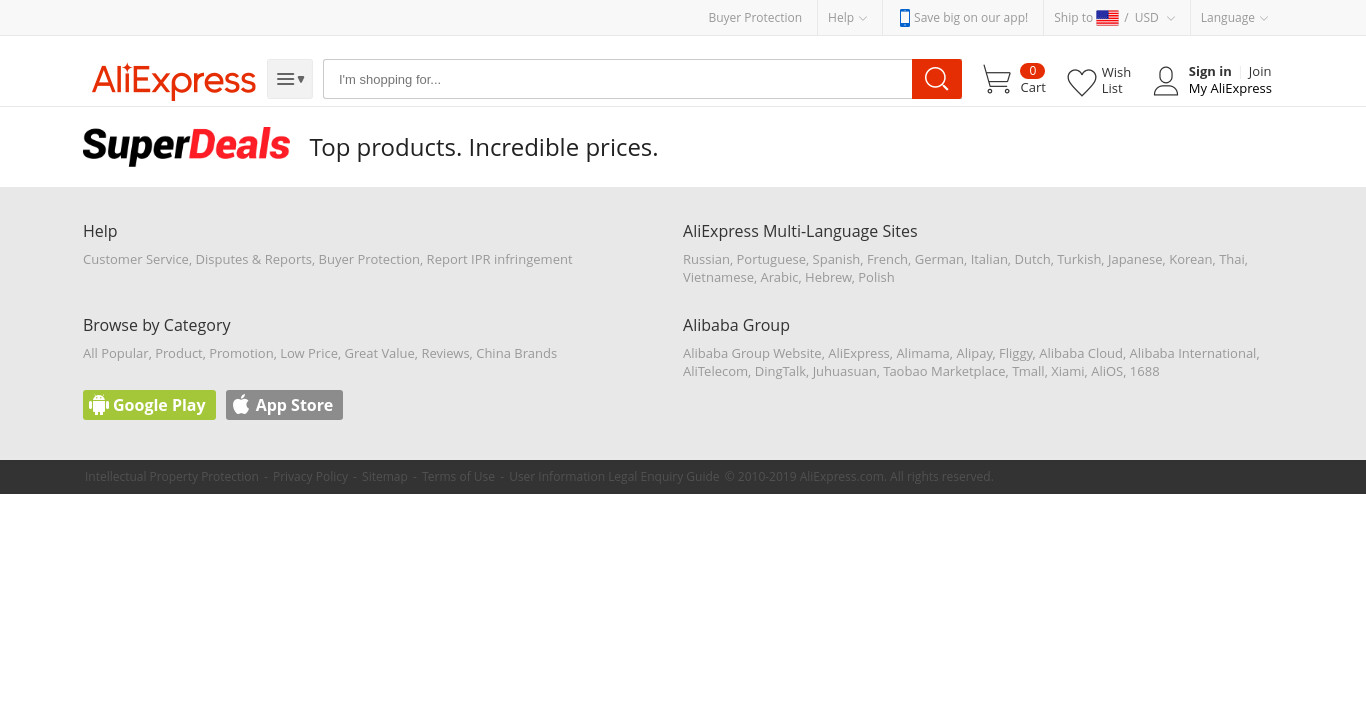The image size is (1366, 728).
Task: Click the Join link
Action: point(1260,71)
